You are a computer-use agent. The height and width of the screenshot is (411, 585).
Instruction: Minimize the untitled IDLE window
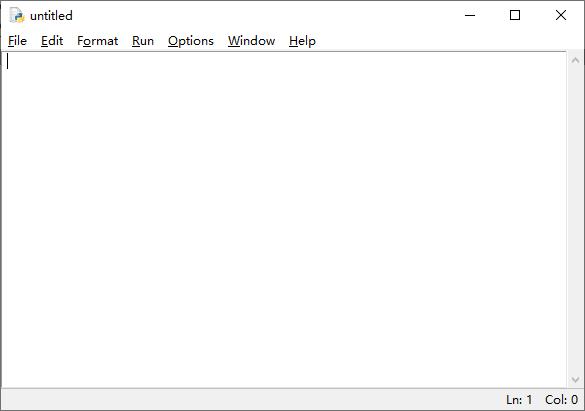pyautogui.click(x=470, y=15)
